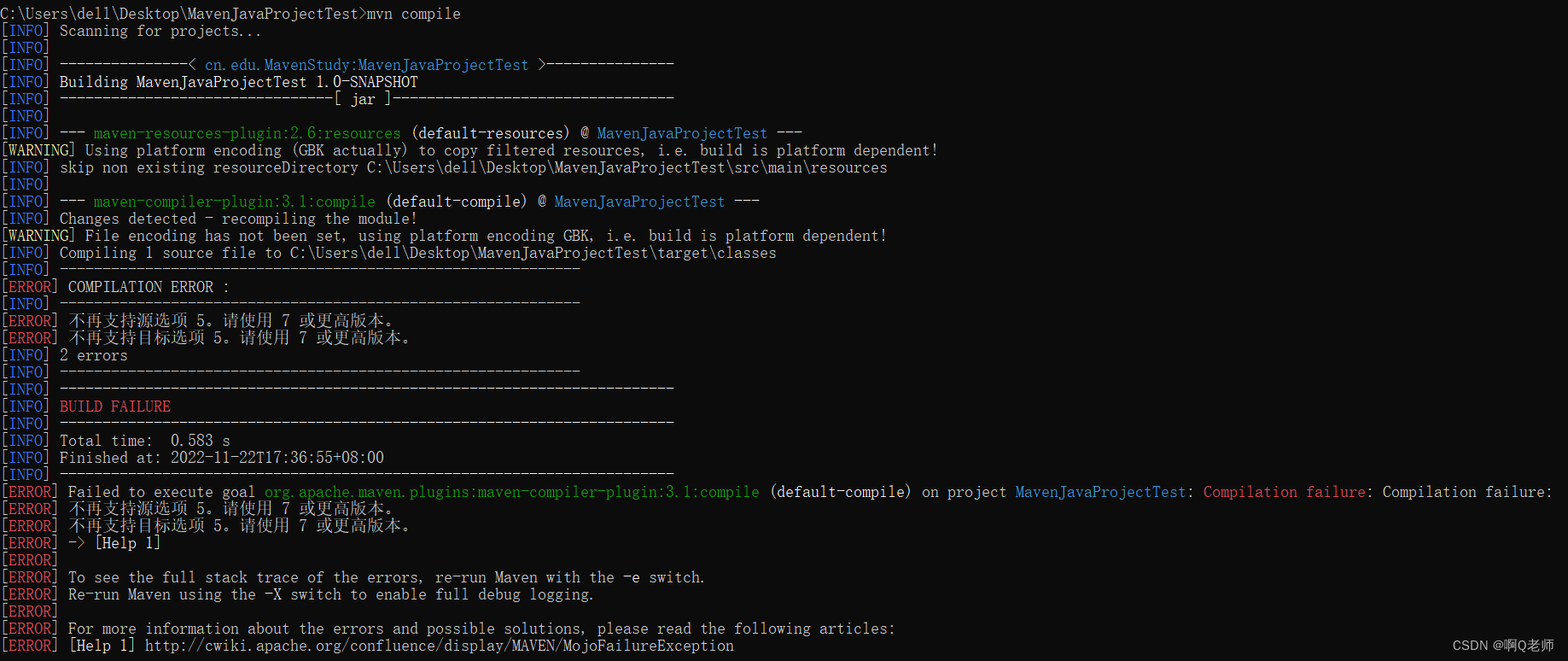
Task: Select 'Building MavenJavaProjectTest 1.0-SNAPSHOT' line
Action: (239, 82)
